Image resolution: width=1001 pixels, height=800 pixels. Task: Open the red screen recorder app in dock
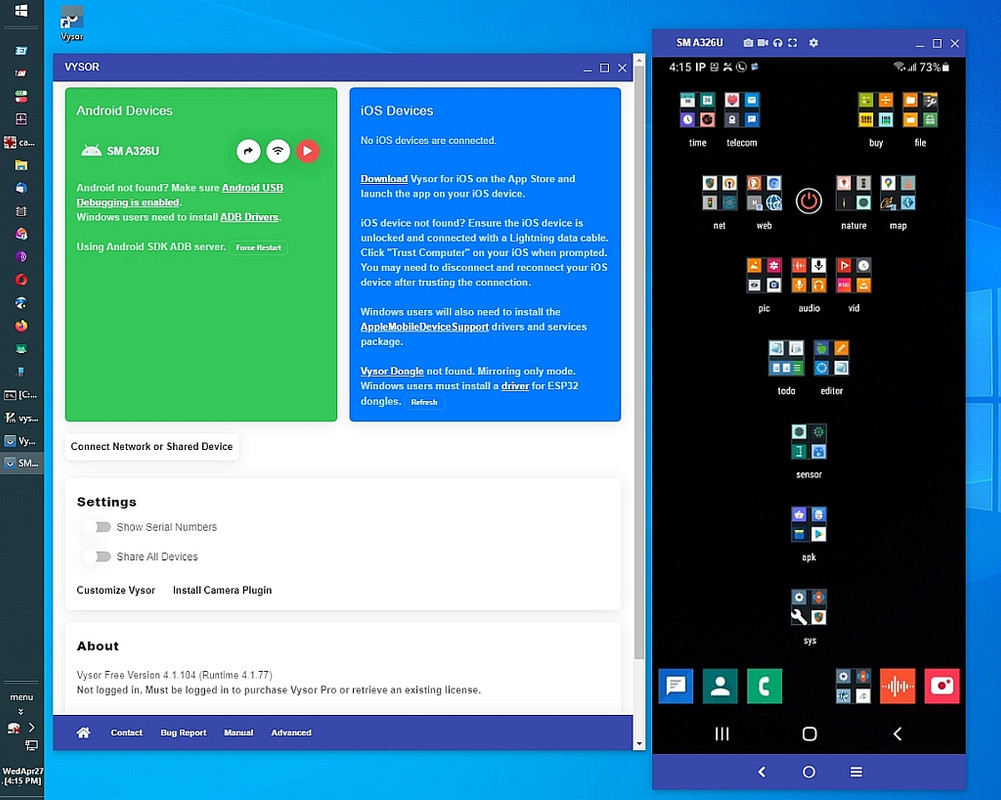[942, 686]
